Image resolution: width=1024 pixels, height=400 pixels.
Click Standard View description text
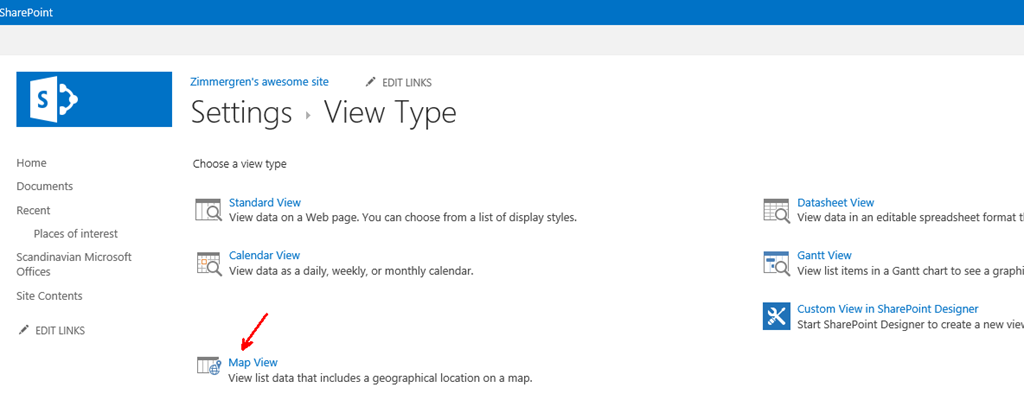(x=402, y=217)
